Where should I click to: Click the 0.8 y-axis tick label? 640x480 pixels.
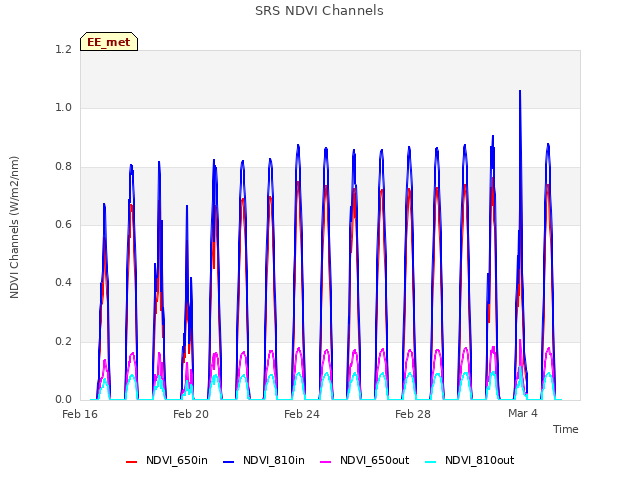63,167
